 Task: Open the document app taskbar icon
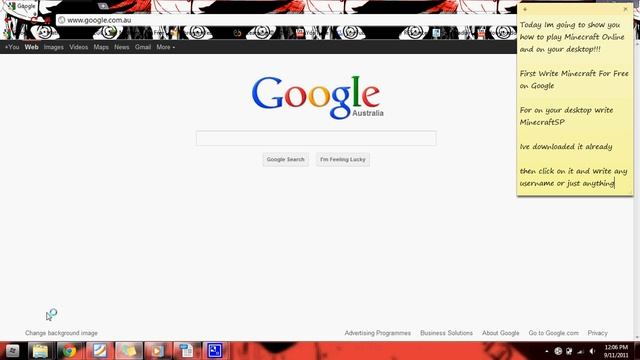click(x=186, y=351)
